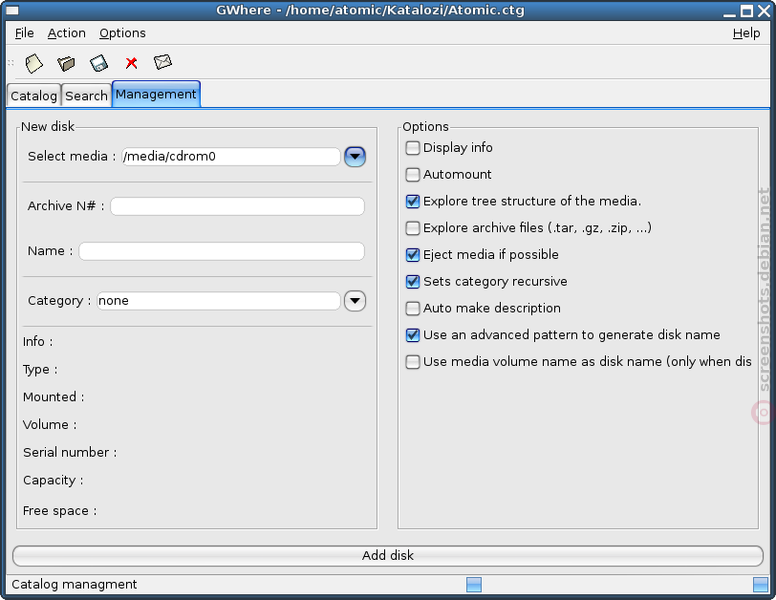The height and width of the screenshot is (600, 776).
Task: Enable Explore archive files option
Action: [x=412, y=228]
